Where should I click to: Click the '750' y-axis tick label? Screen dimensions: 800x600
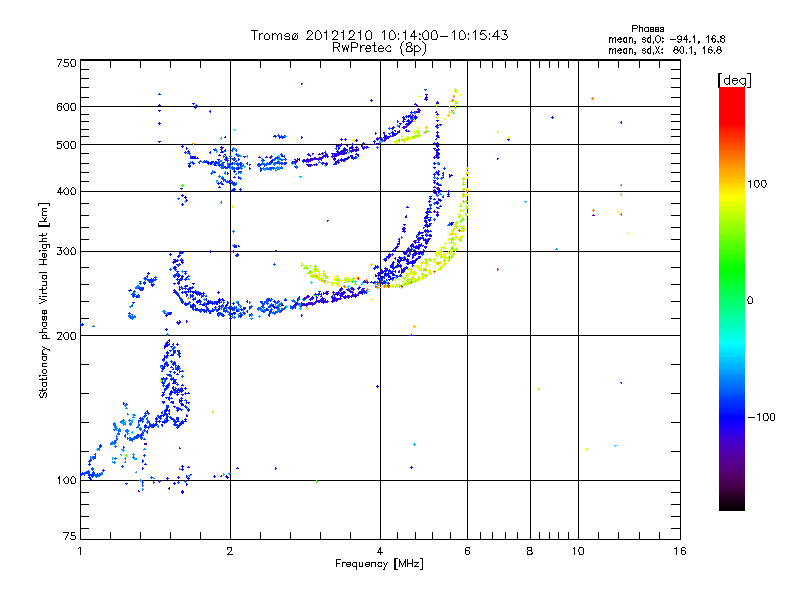[x=66, y=63]
